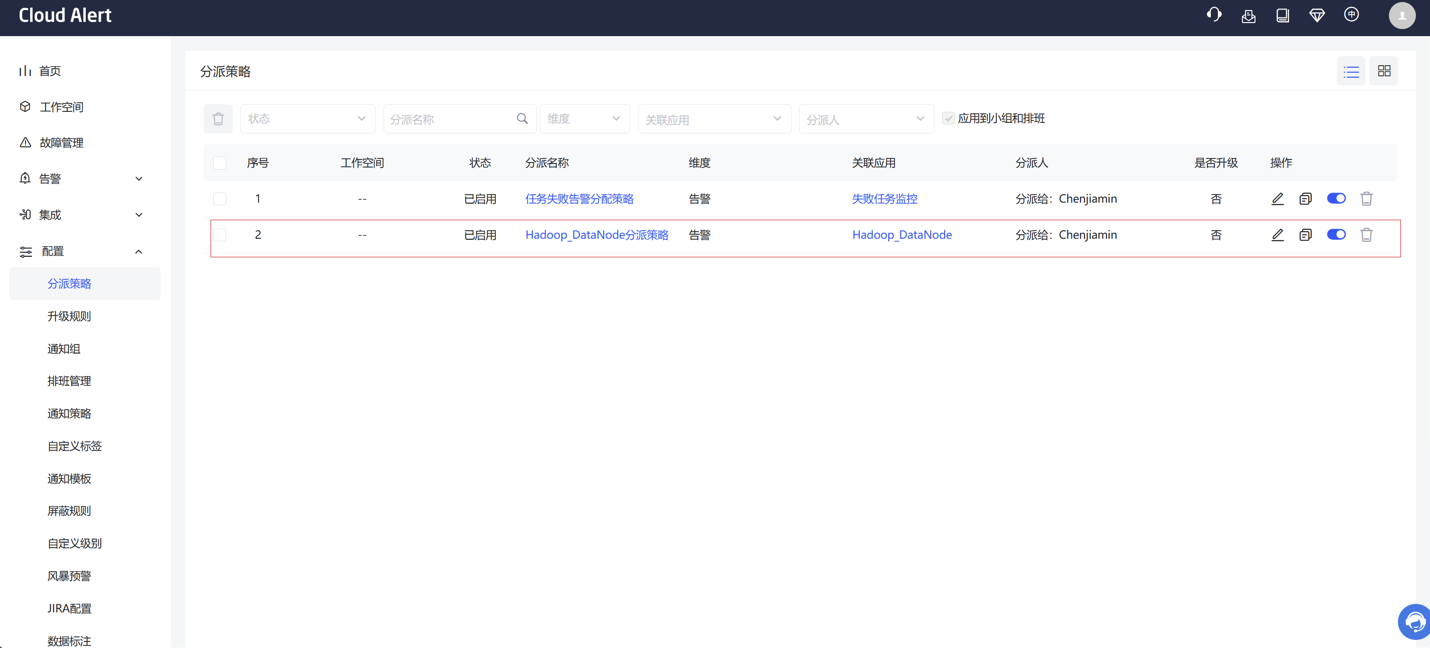Switch language with the 中 globe icon

click(x=1352, y=15)
